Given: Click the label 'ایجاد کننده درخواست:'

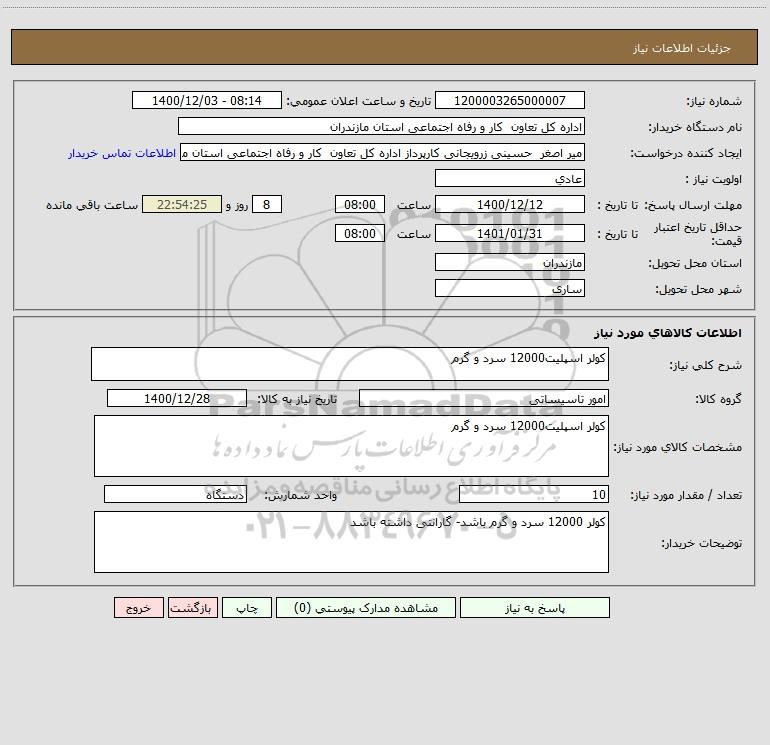Looking at the screenshot, I should 686,153.
